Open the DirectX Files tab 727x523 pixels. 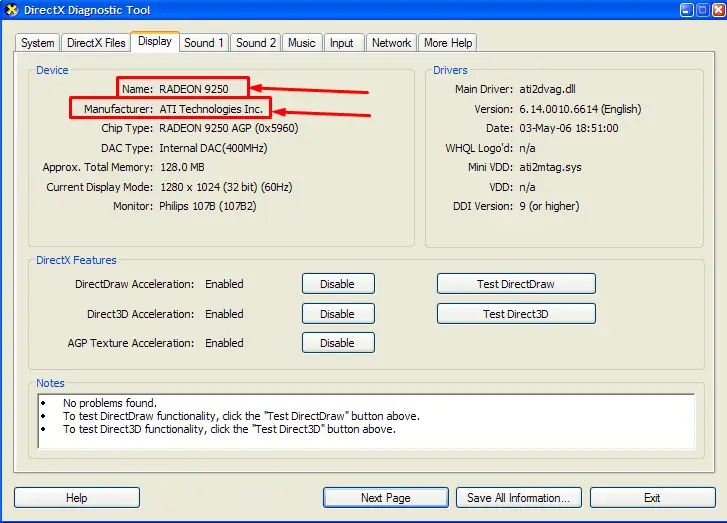(96, 43)
